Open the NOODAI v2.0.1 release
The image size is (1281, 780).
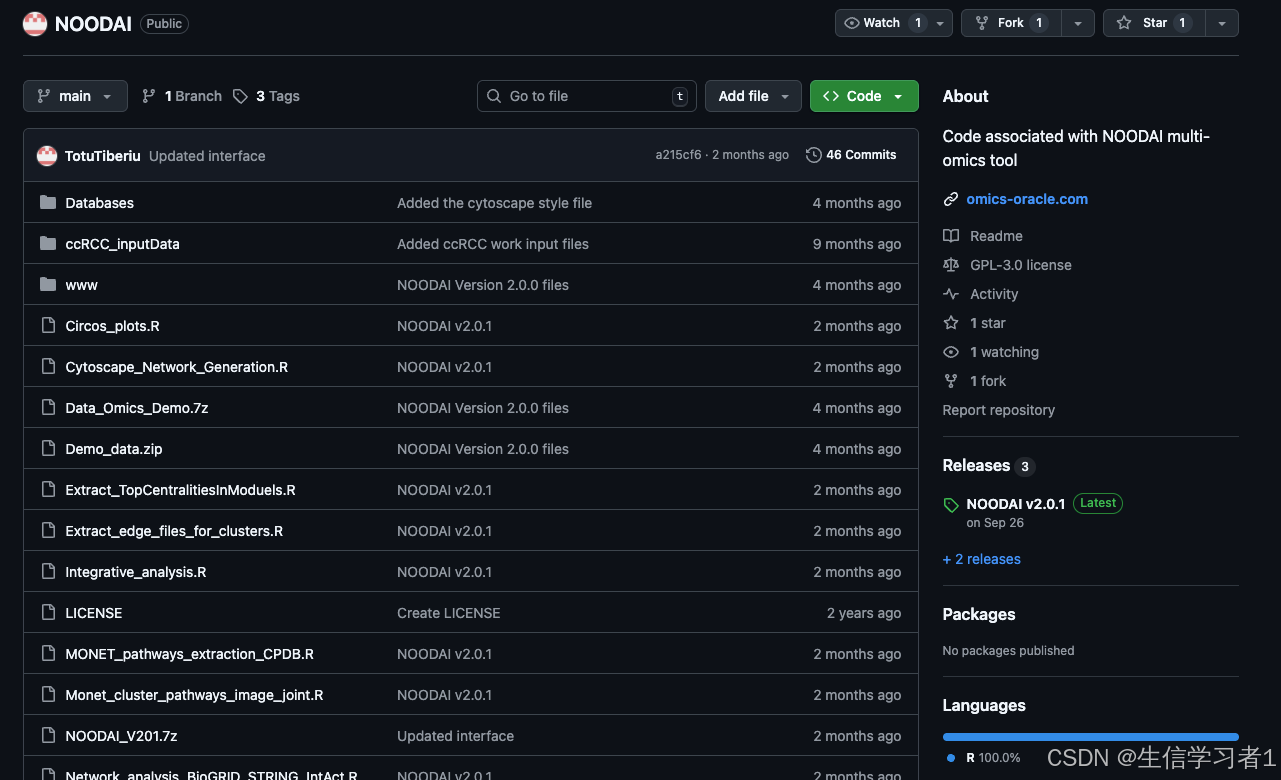[1015, 504]
